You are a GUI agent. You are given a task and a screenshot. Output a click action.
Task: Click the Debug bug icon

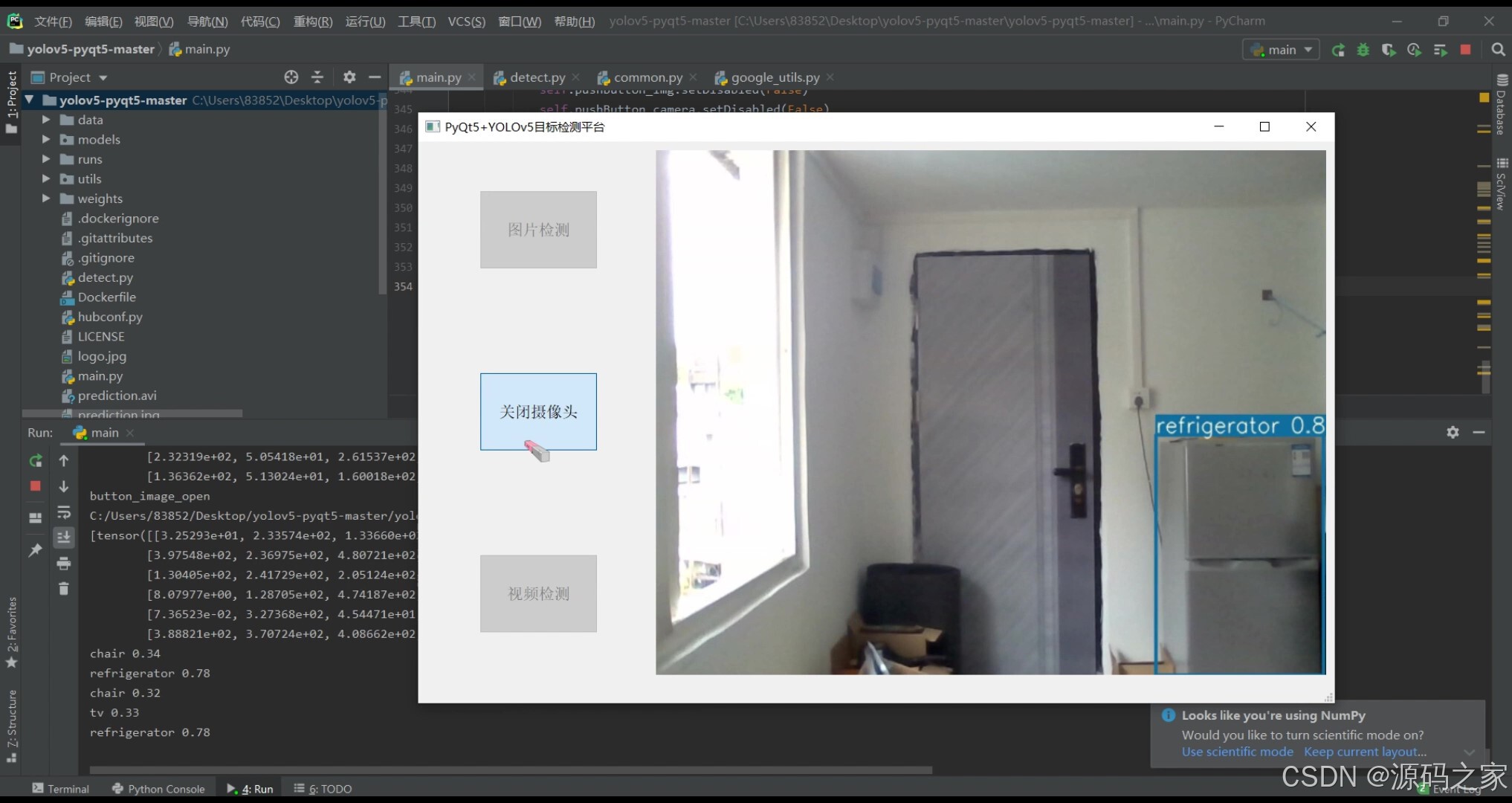[1363, 50]
